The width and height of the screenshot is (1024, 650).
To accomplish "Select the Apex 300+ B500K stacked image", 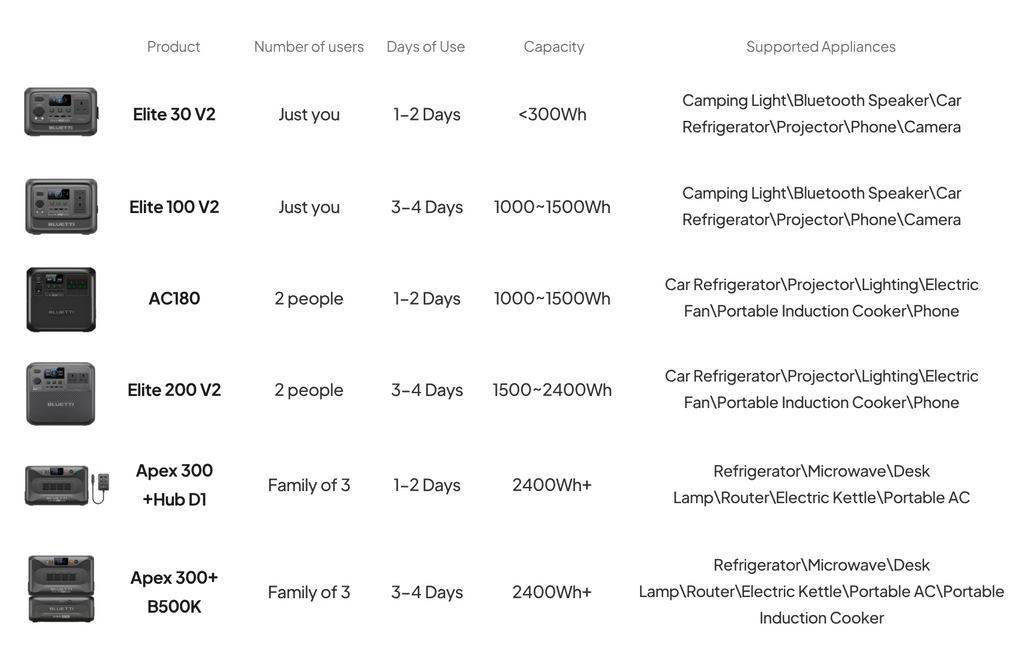I will 61,589.
